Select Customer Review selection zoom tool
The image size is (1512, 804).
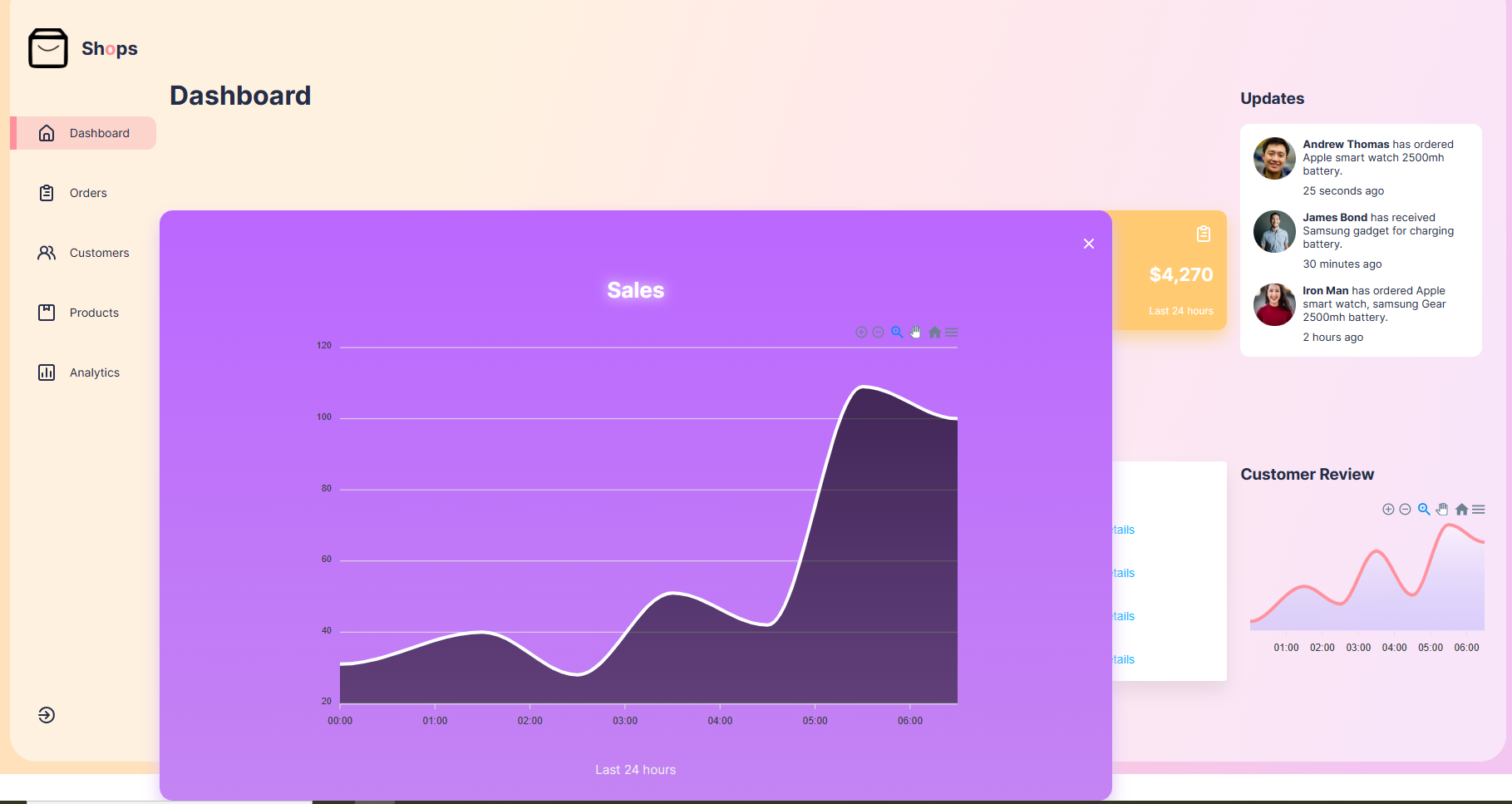(1424, 509)
